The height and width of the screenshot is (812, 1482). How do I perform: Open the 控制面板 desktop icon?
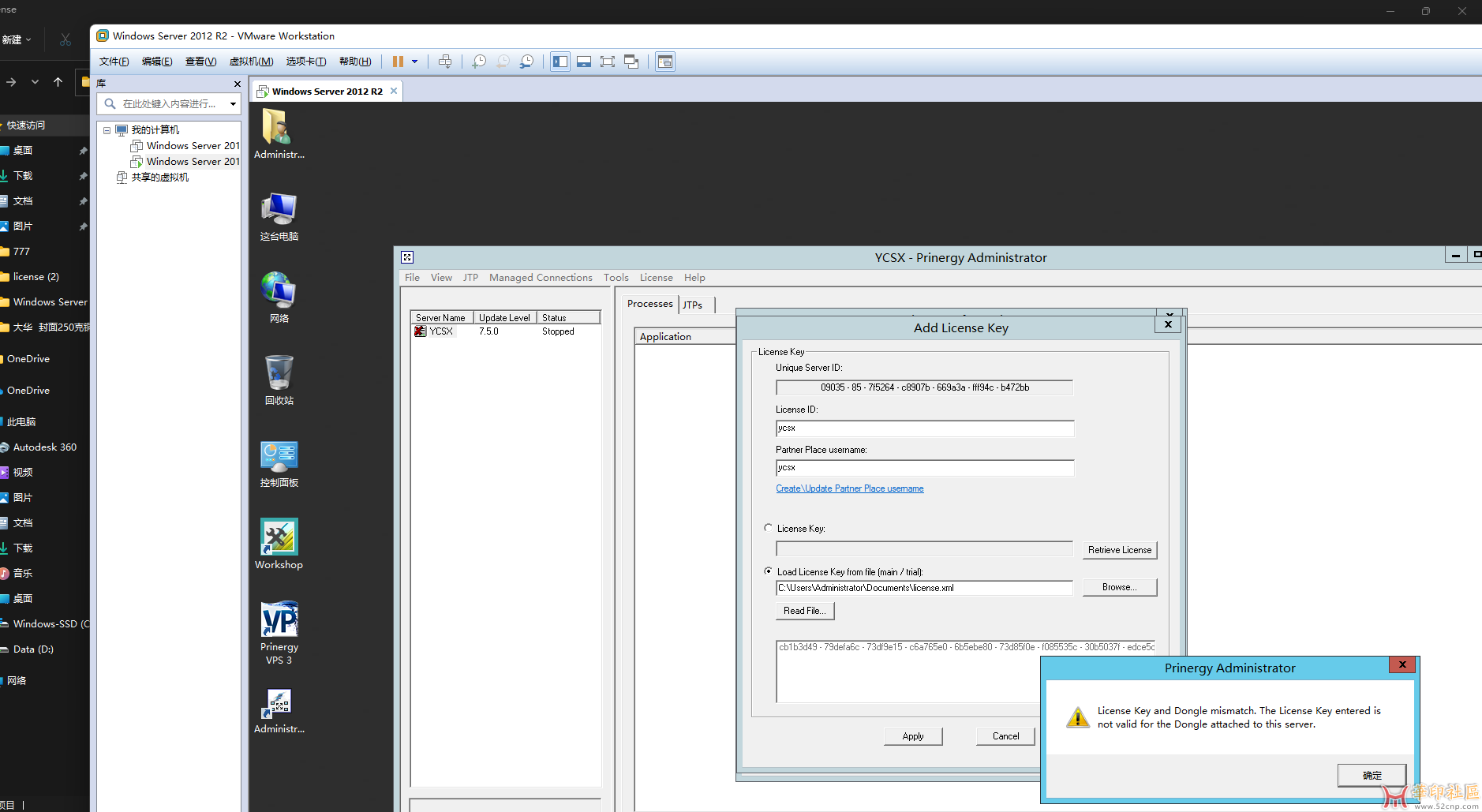pyautogui.click(x=279, y=463)
